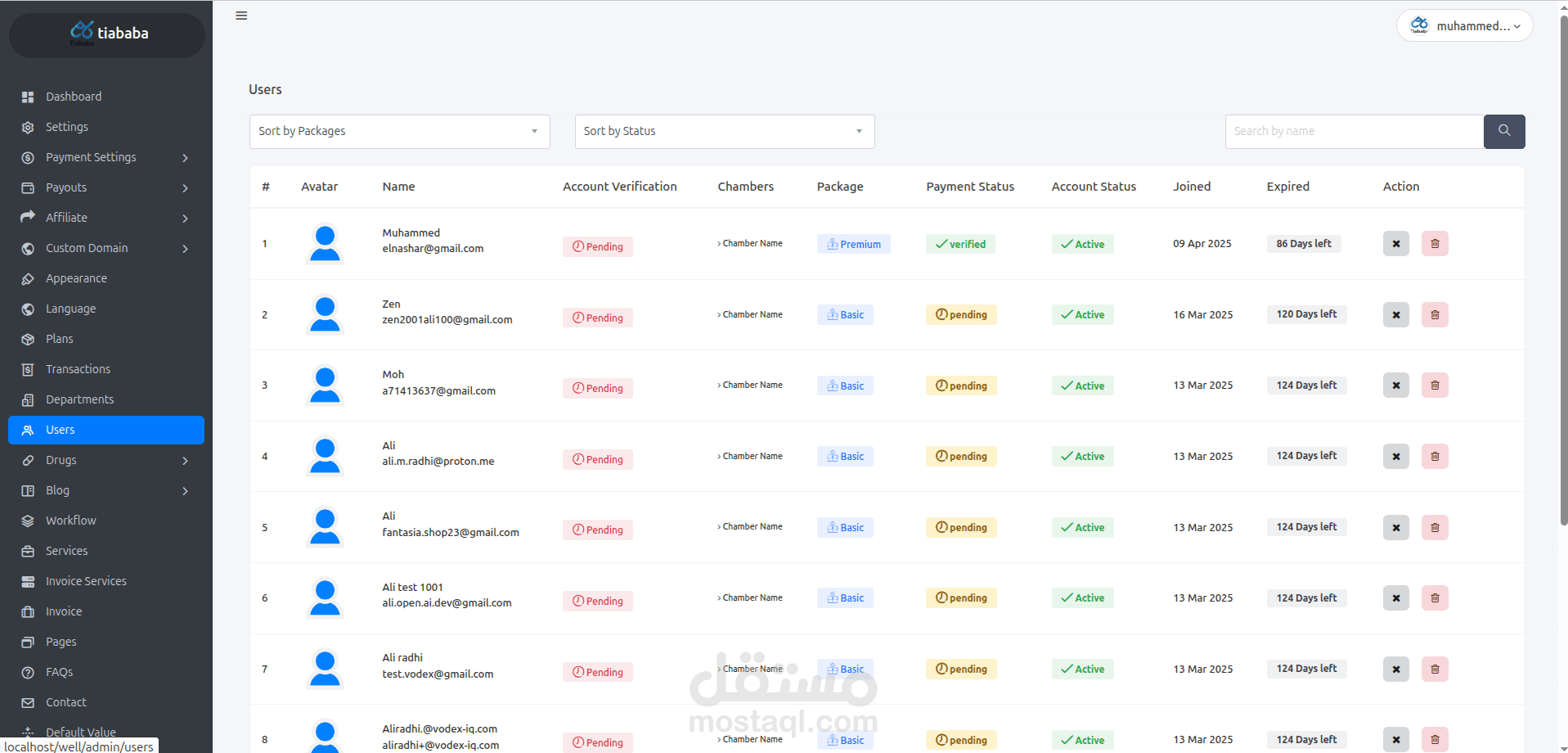
Task: Delete the ali.m.radhi@proton.me user
Action: pyautogui.click(x=1434, y=457)
